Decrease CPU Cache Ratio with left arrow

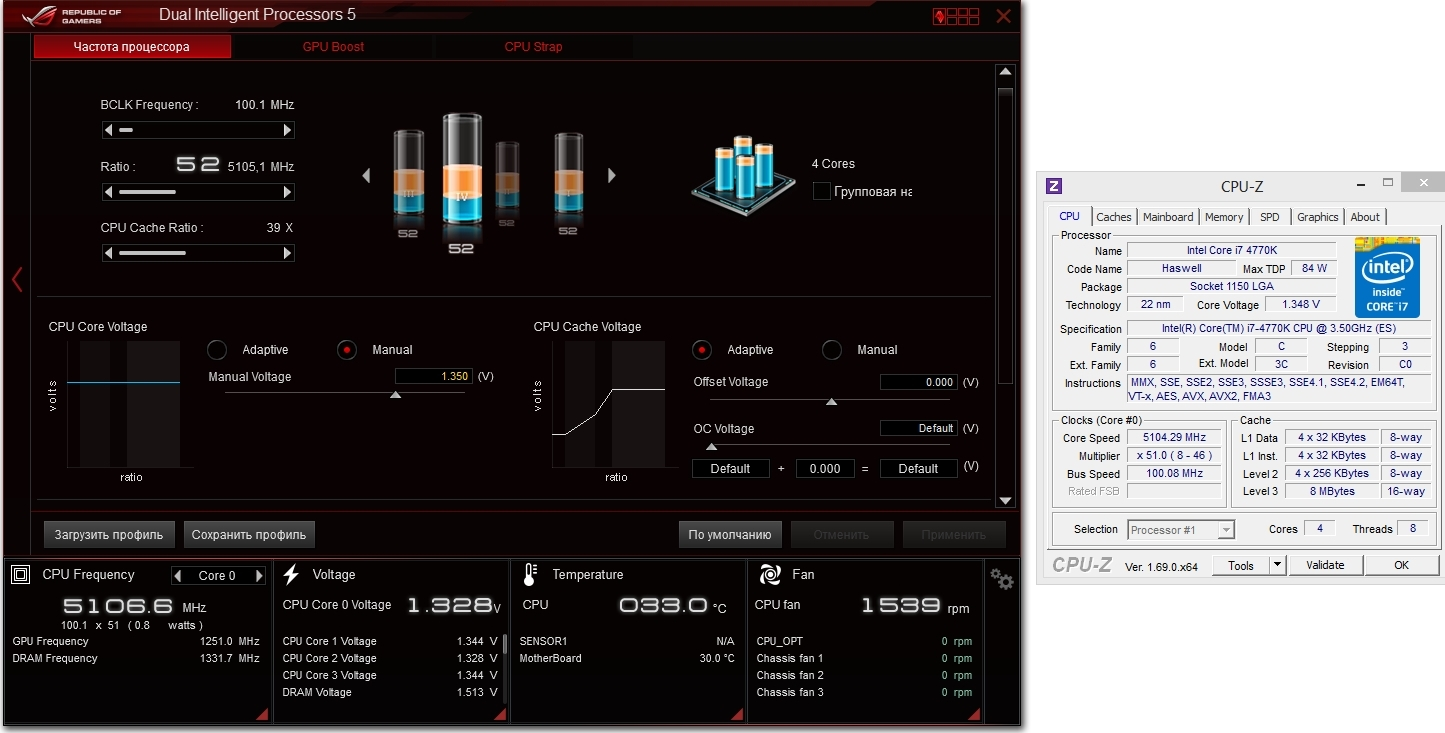click(x=108, y=253)
